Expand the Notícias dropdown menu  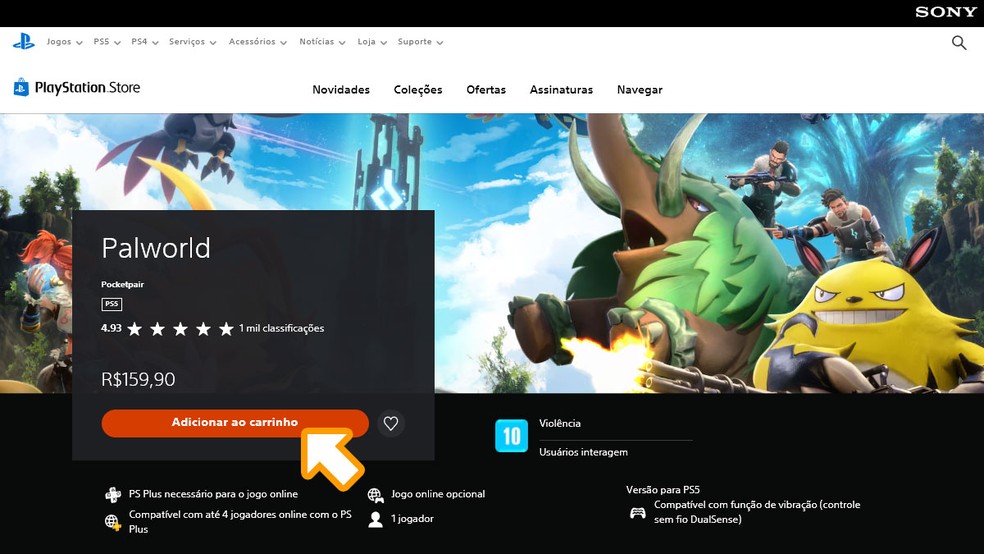pos(323,41)
